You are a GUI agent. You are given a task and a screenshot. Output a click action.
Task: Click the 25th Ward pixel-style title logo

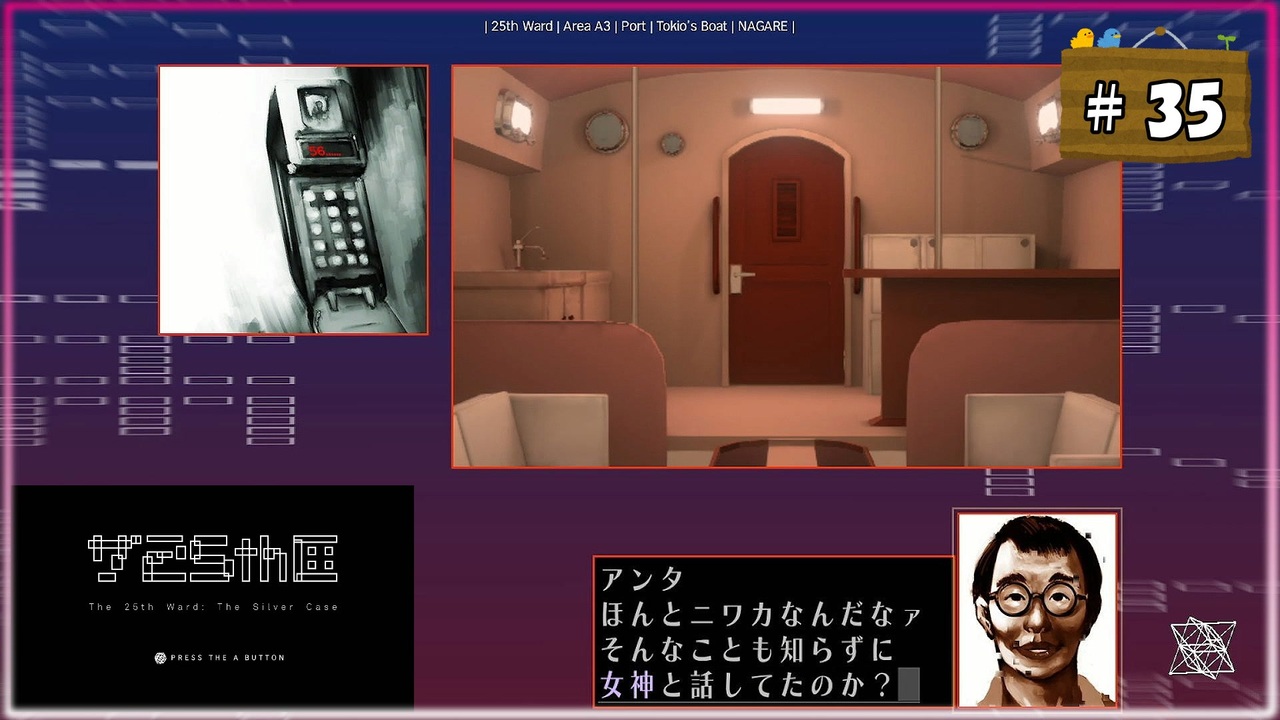tap(213, 560)
